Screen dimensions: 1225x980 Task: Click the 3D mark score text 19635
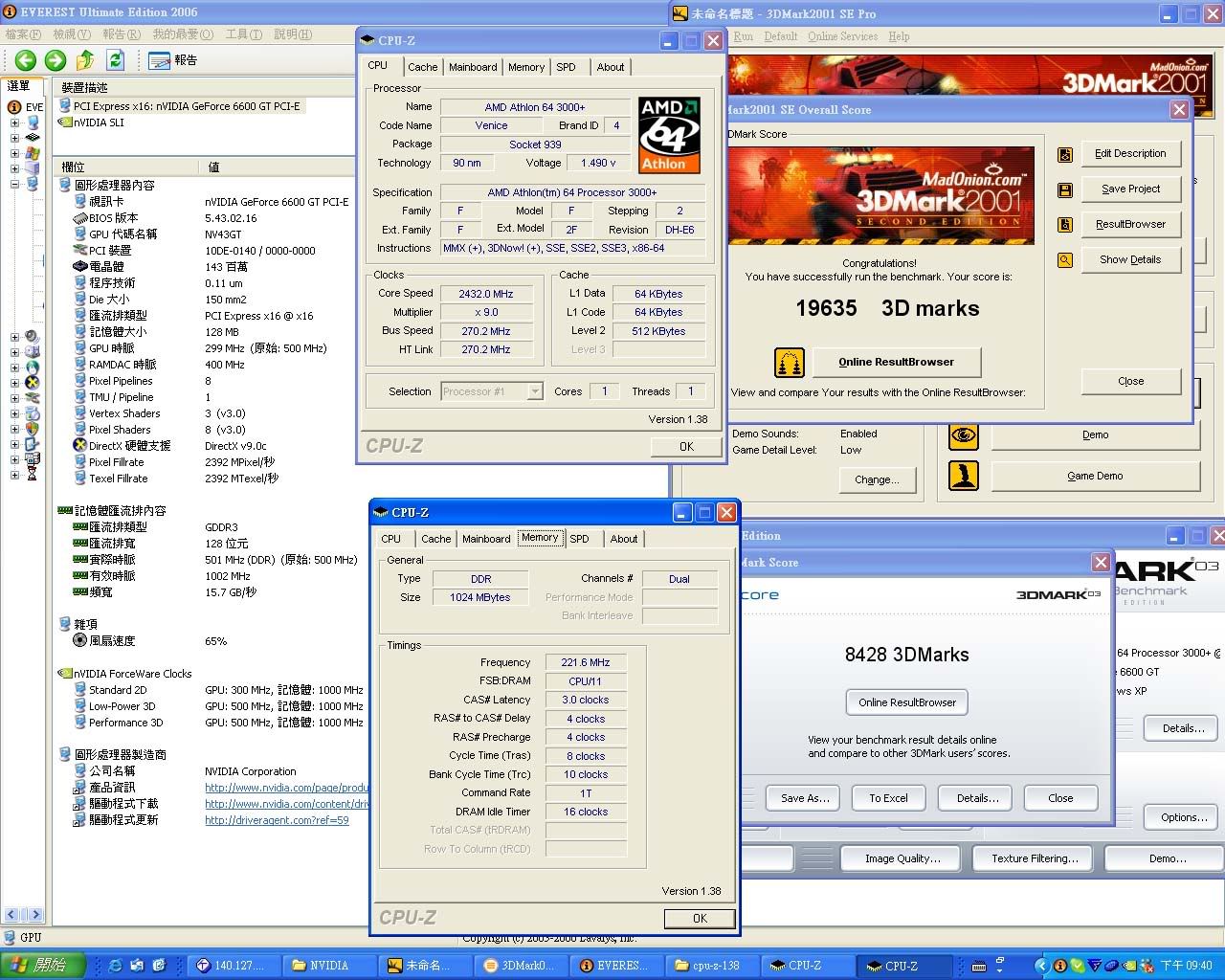827,308
